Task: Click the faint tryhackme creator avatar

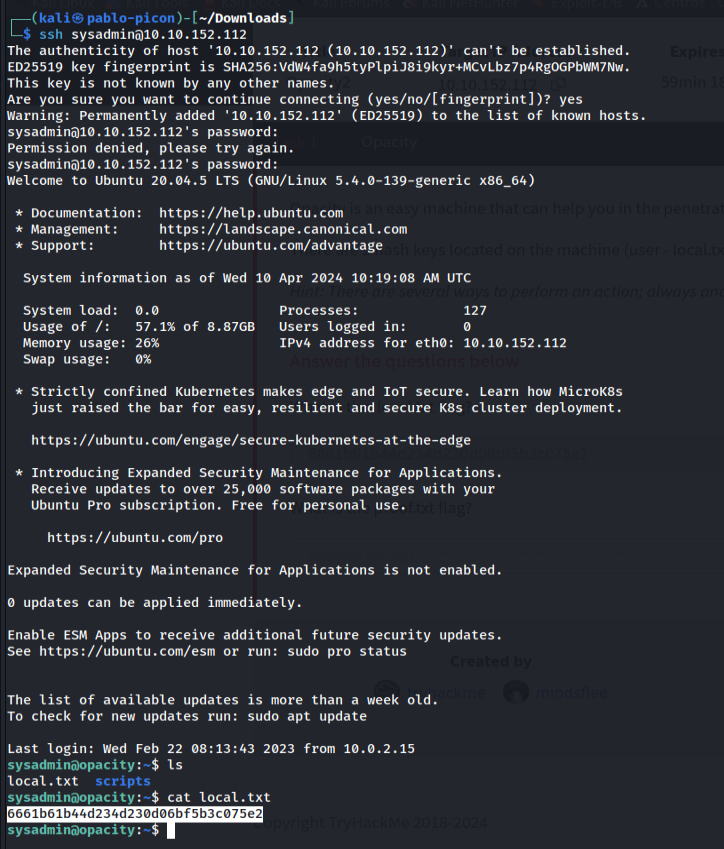Action: [386, 692]
